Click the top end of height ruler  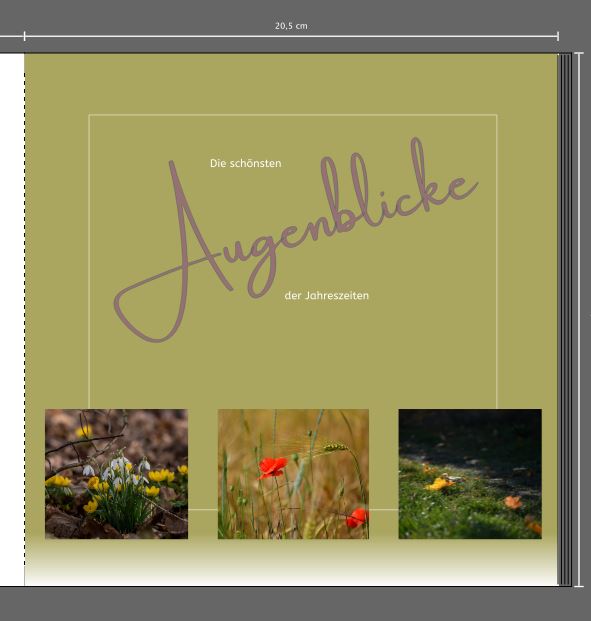pos(579,53)
